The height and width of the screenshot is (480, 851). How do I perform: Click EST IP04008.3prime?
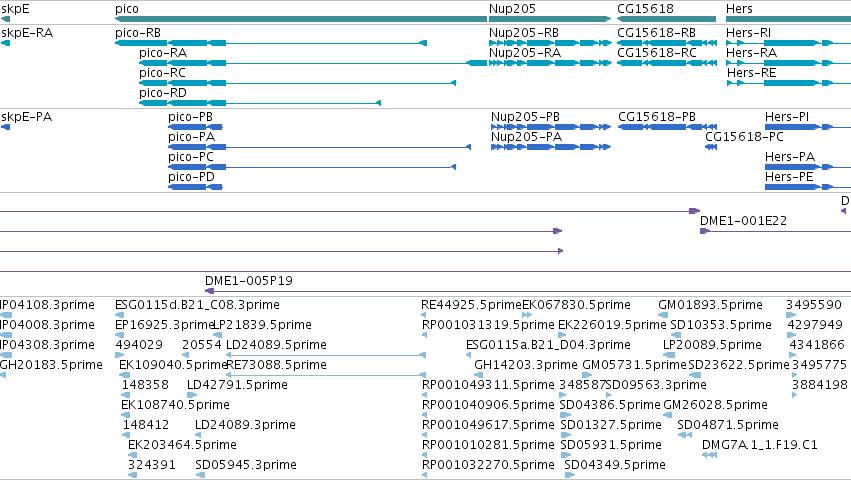click(47, 325)
